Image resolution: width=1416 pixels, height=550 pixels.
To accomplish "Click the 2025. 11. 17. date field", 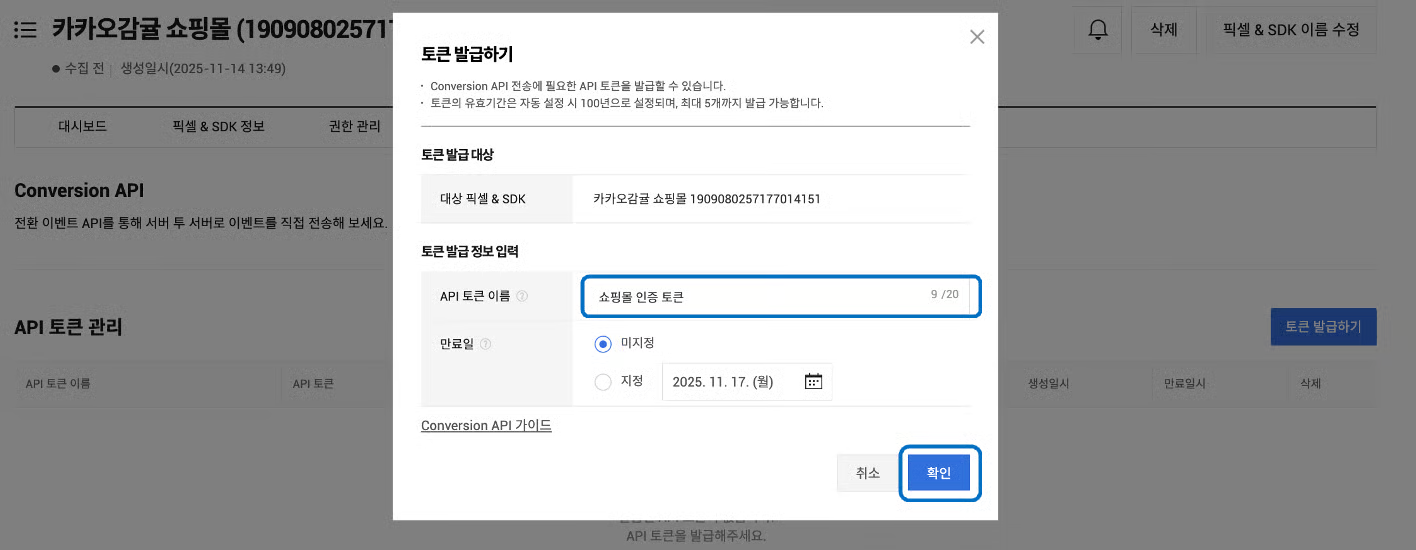I will tap(732, 382).
